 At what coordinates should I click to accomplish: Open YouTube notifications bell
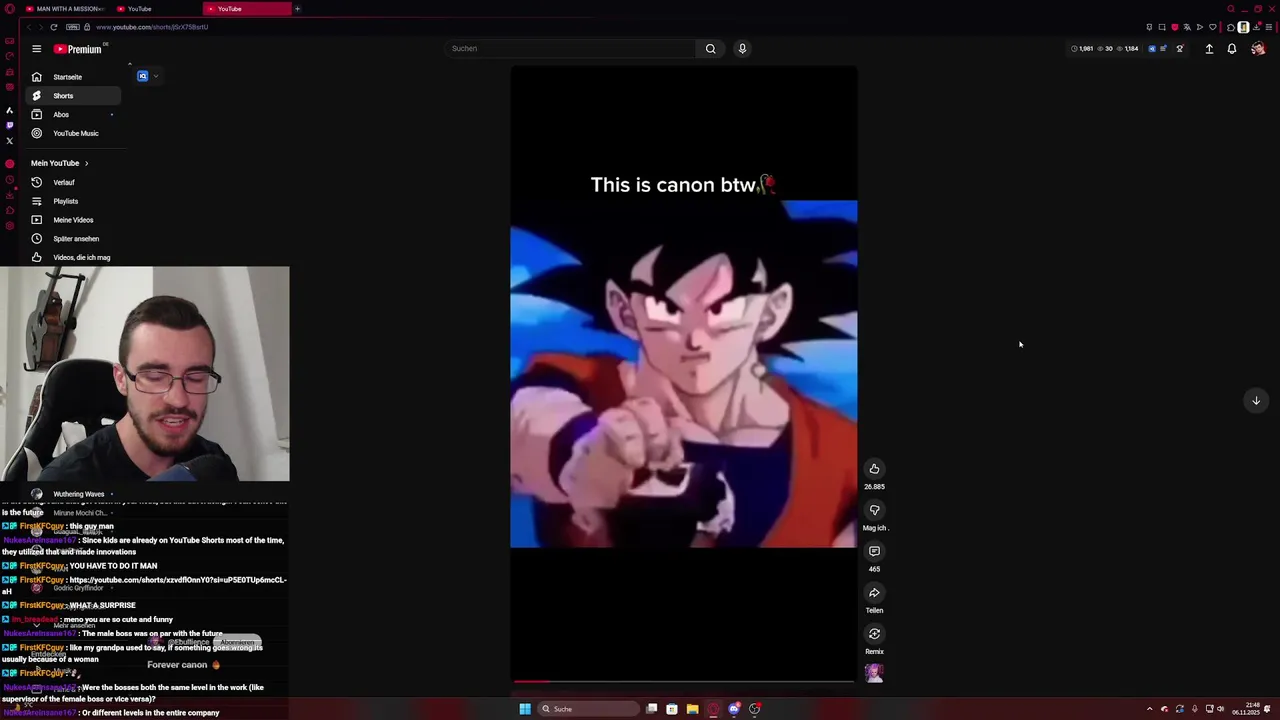[x=1232, y=49]
